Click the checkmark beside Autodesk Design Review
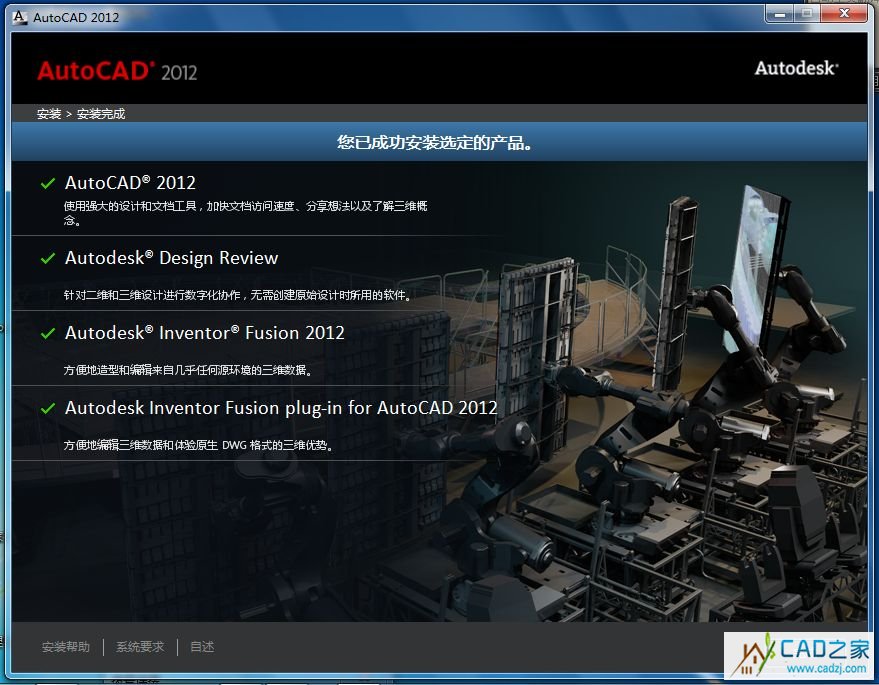This screenshot has height=685, width=879. coord(47,258)
